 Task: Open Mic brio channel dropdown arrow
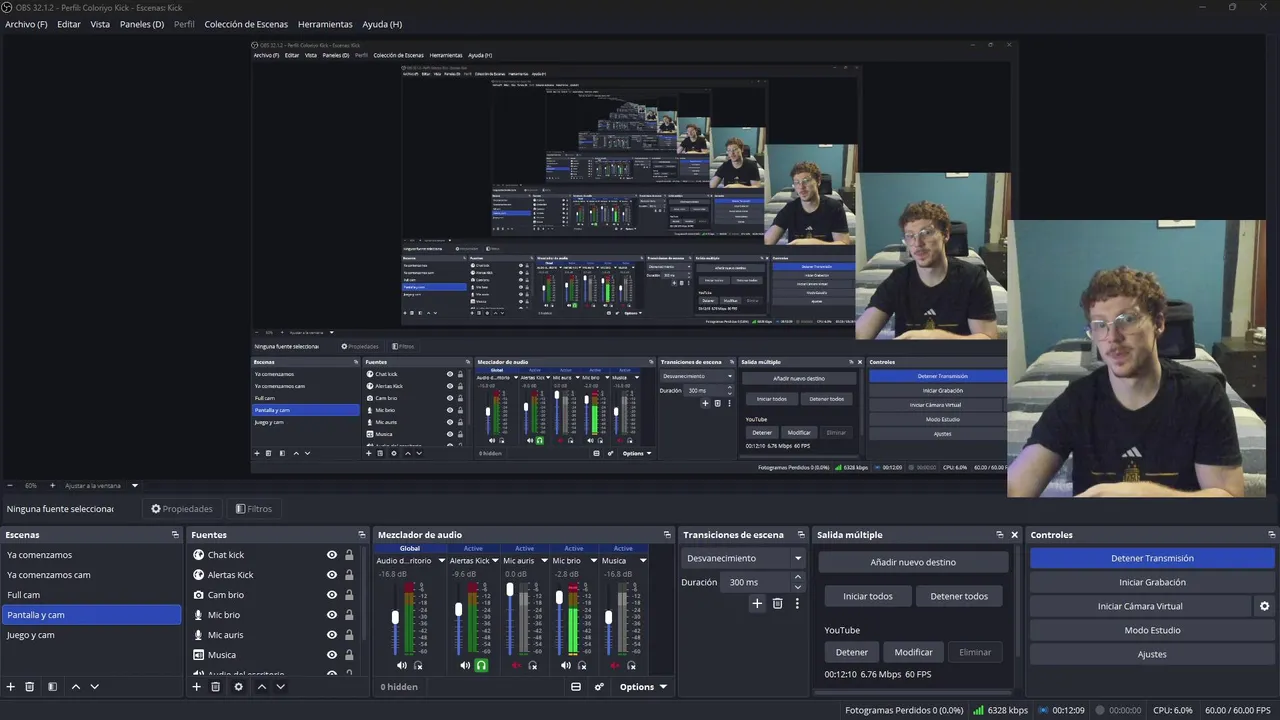[593, 561]
